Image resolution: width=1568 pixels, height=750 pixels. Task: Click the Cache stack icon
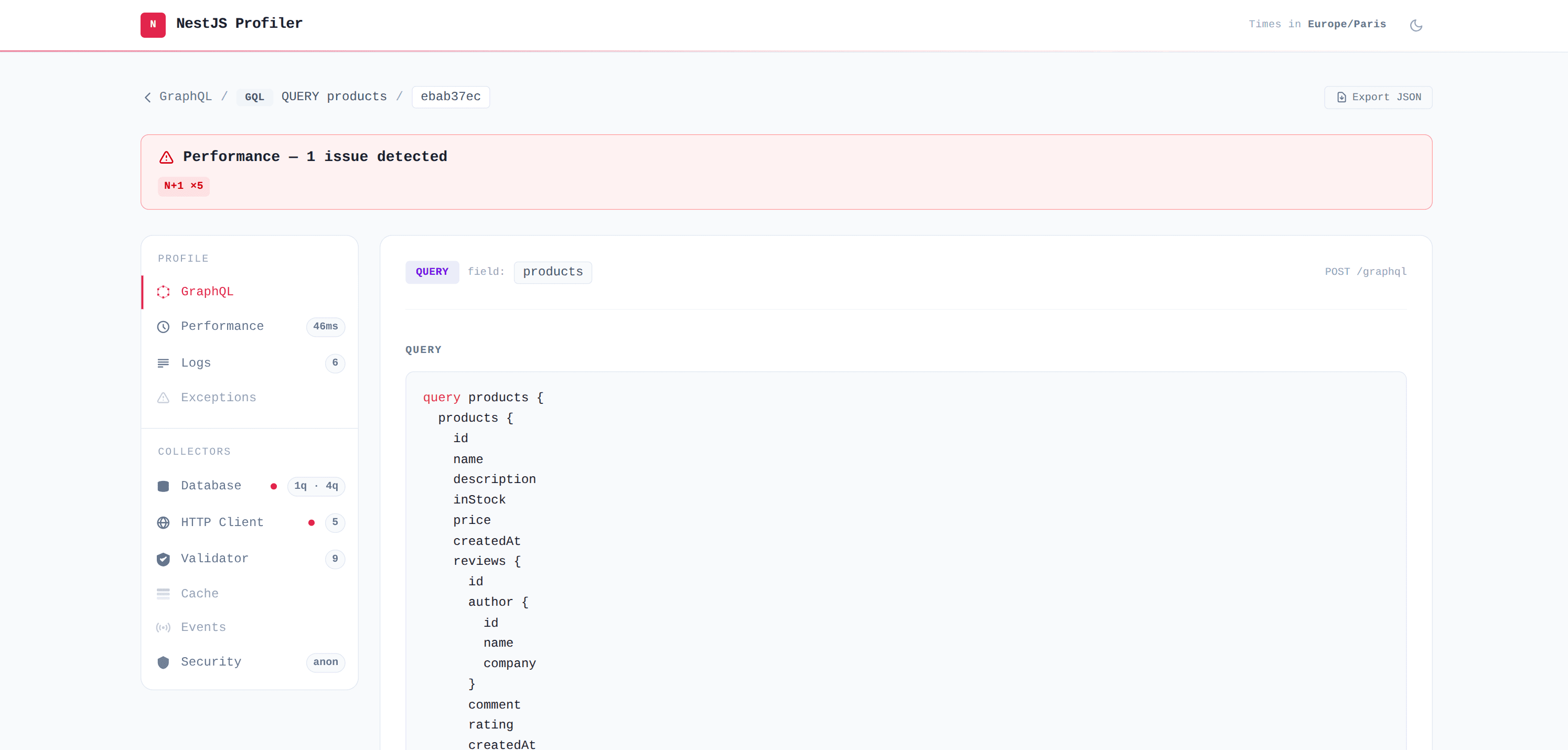click(163, 594)
